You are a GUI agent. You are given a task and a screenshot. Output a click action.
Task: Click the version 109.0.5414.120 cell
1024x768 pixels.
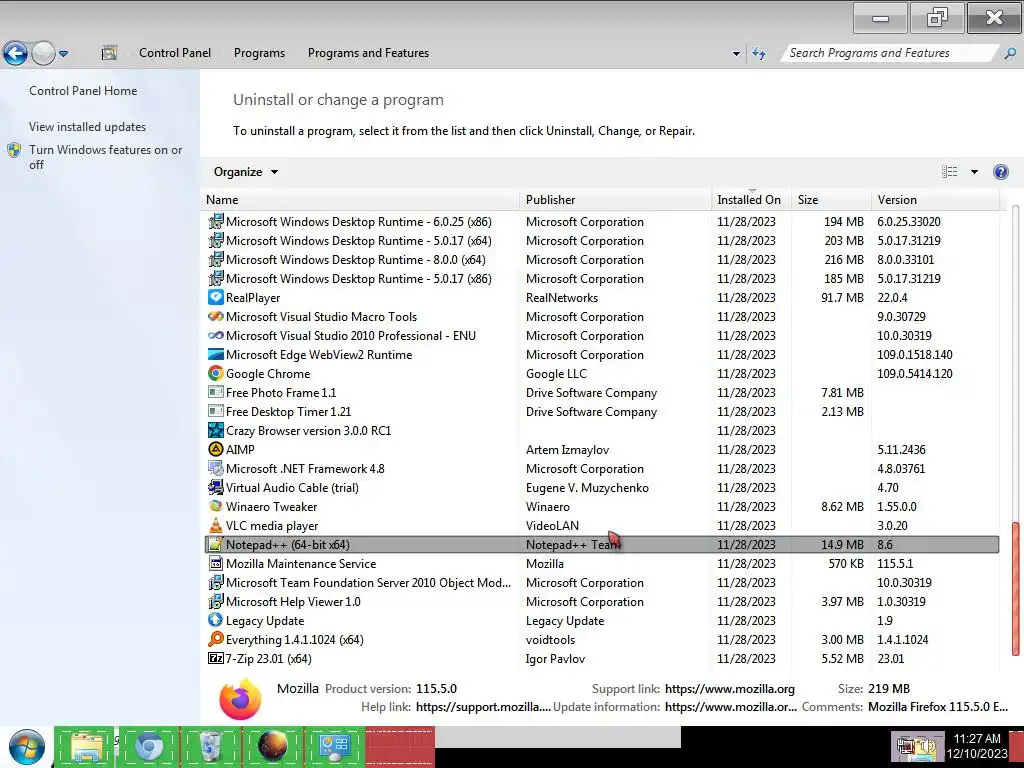coord(915,374)
